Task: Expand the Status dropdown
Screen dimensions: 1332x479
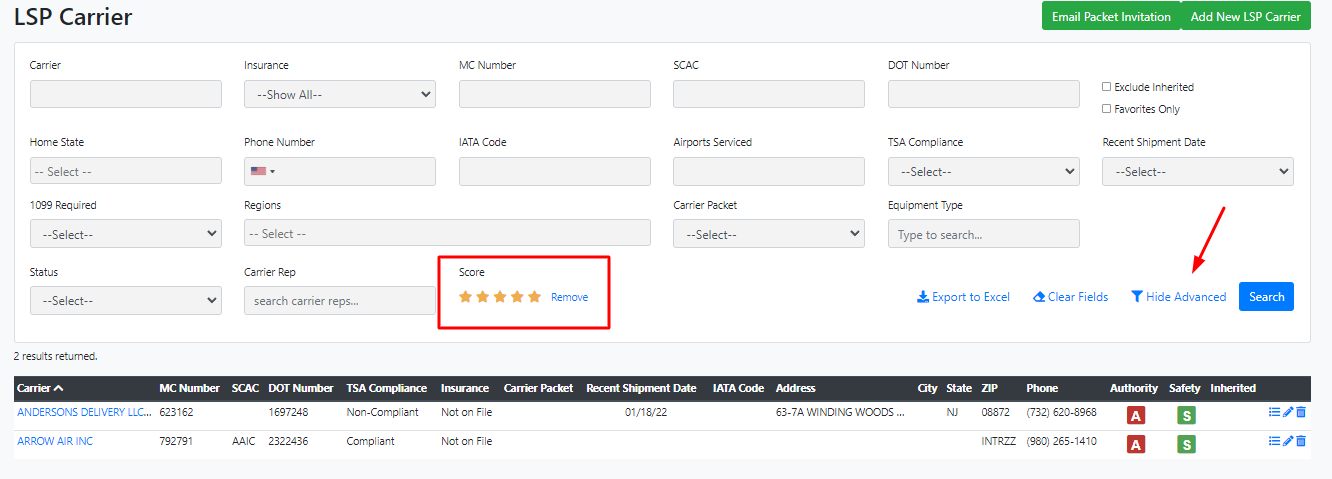Action: tap(126, 300)
